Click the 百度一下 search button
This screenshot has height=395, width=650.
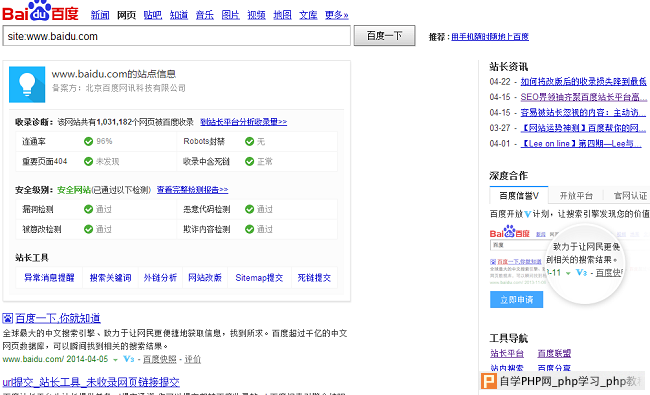pos(384,36)
